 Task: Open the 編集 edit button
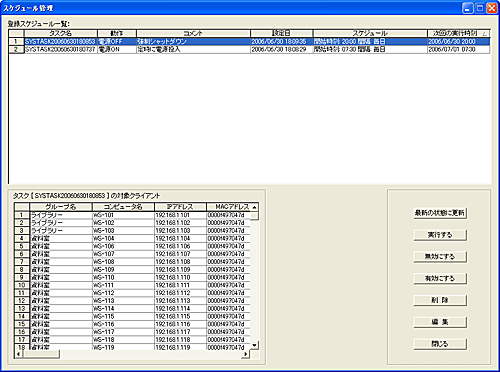point(440,322)
